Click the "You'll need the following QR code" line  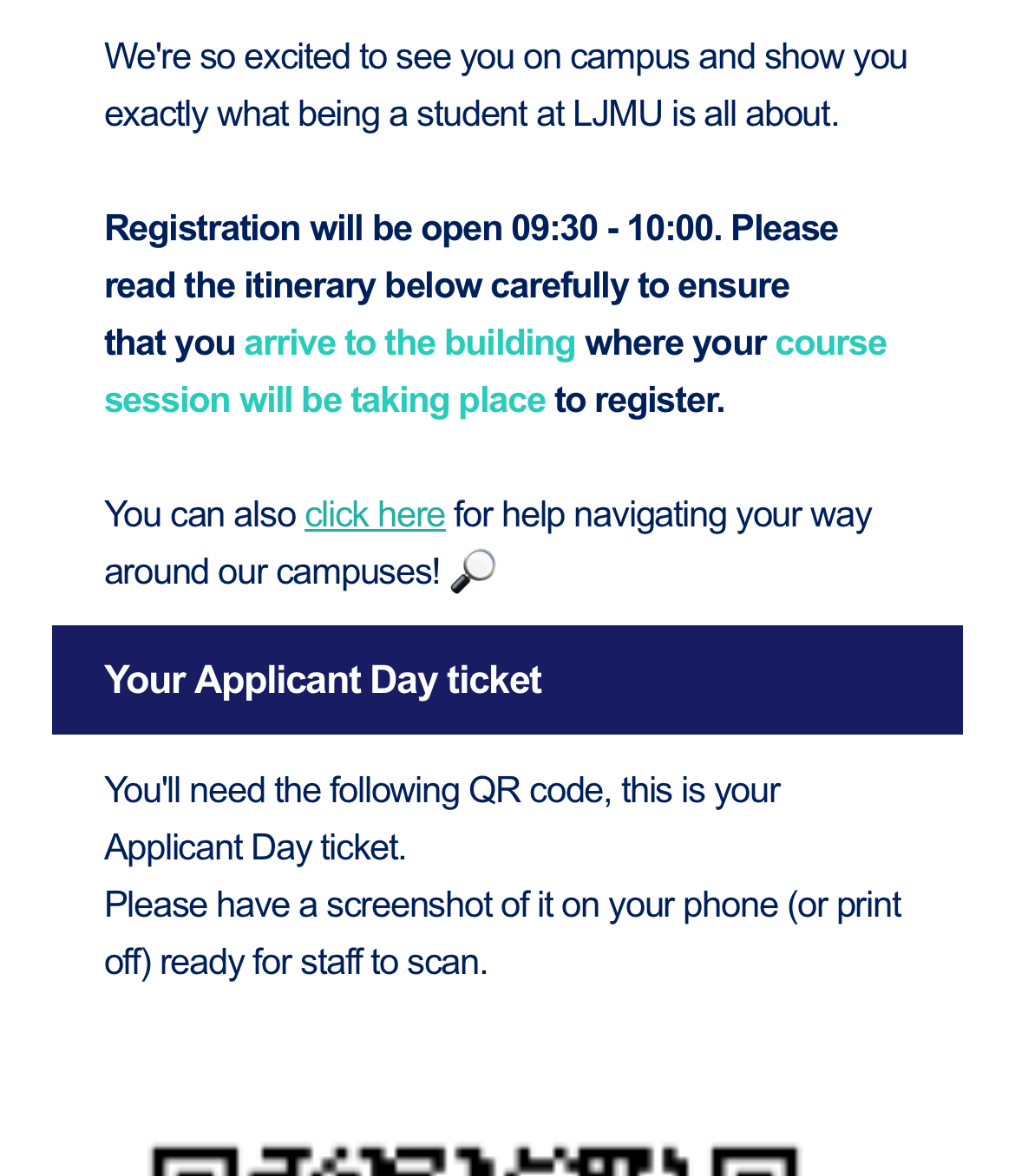point(442,791)
